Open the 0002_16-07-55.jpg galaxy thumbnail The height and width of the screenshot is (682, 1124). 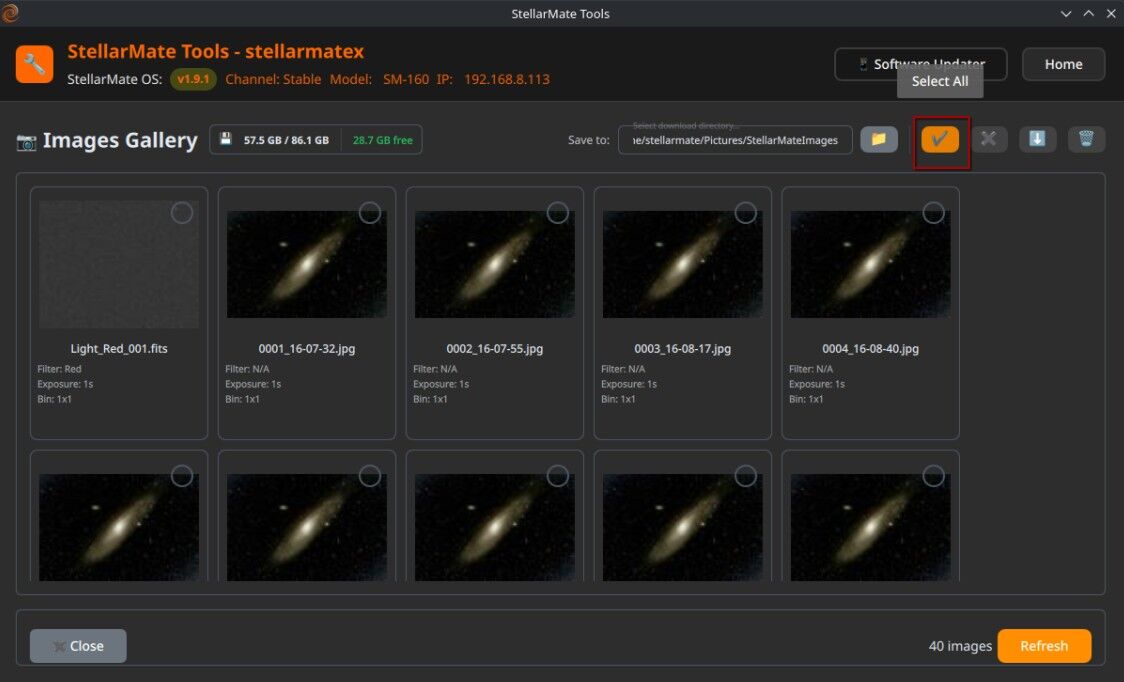pyautogui.click(x=495, y=264)
